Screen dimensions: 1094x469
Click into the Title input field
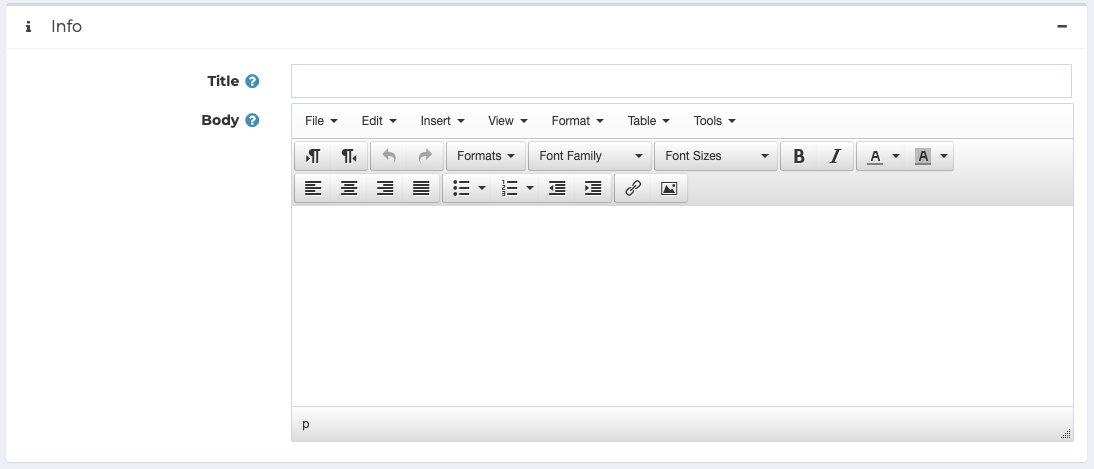tap(680, 81)
